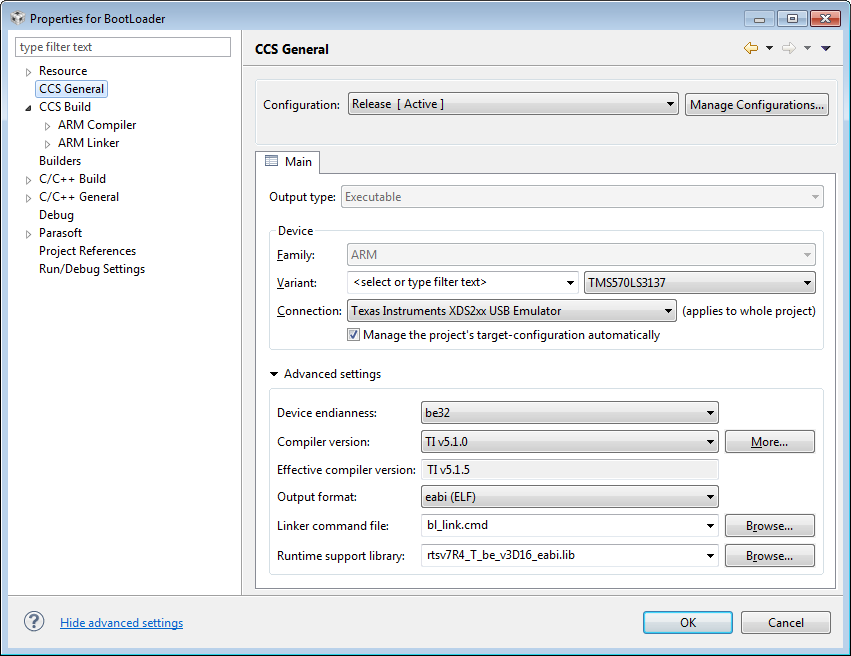Image resolution: width=851 pixels, height=656 pixels.
Task: Expand the ARM Linker node
Action: 48,144
